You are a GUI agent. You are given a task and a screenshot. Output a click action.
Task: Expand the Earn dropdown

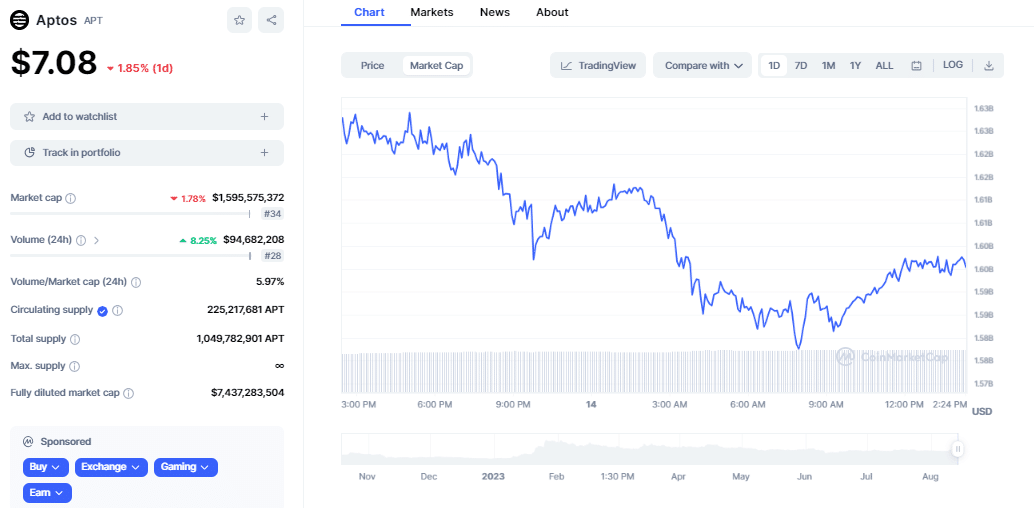[47, 493]
